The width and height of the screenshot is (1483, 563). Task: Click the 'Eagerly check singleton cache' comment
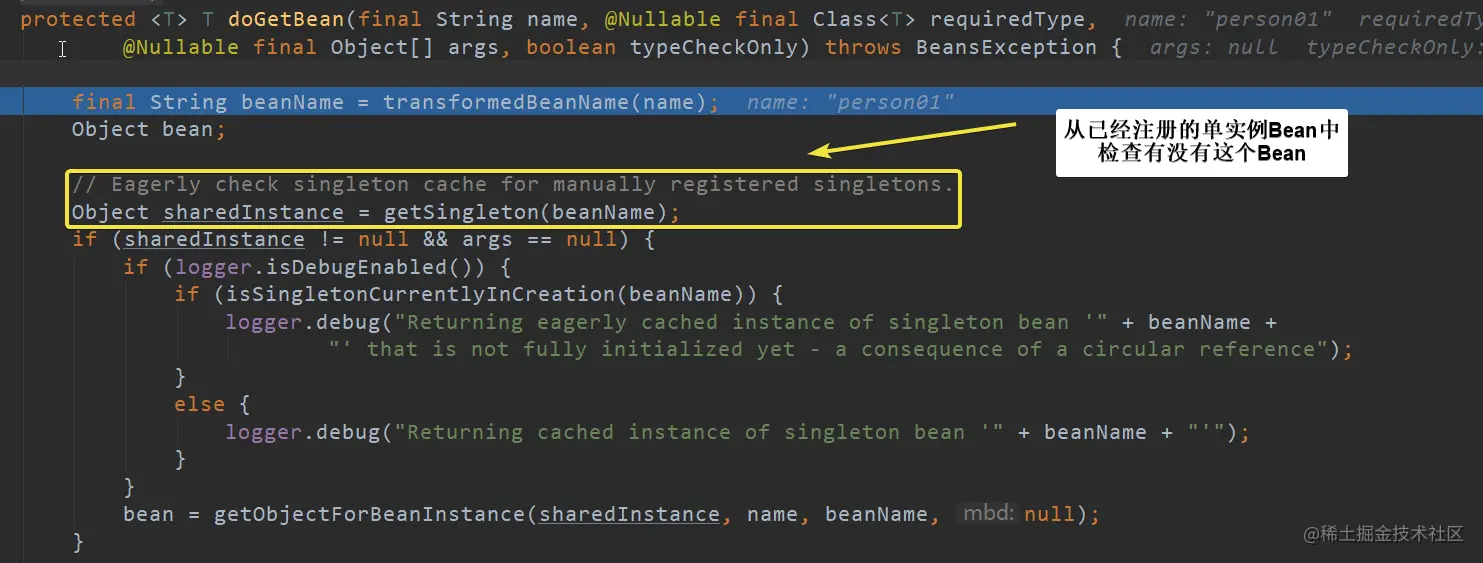[513, 184]
